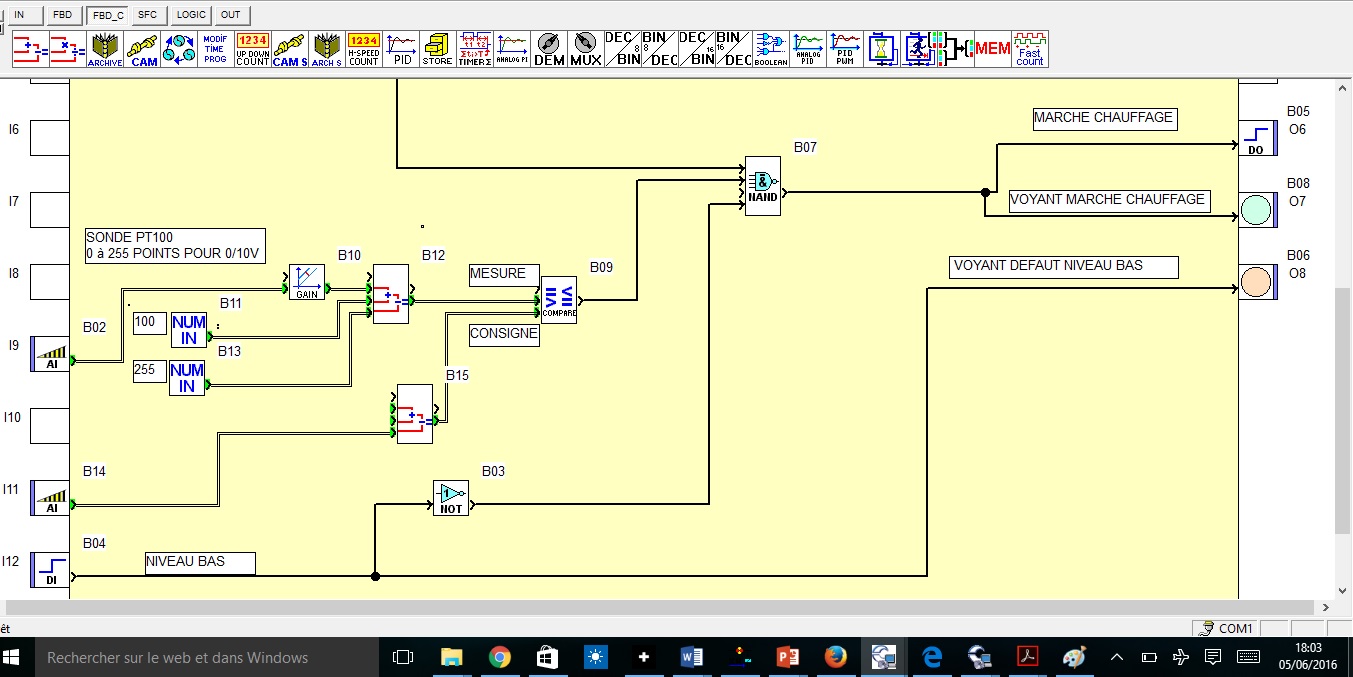1353x677 pixels.
Task: Switch to the SFC tab
Action: 147,15
